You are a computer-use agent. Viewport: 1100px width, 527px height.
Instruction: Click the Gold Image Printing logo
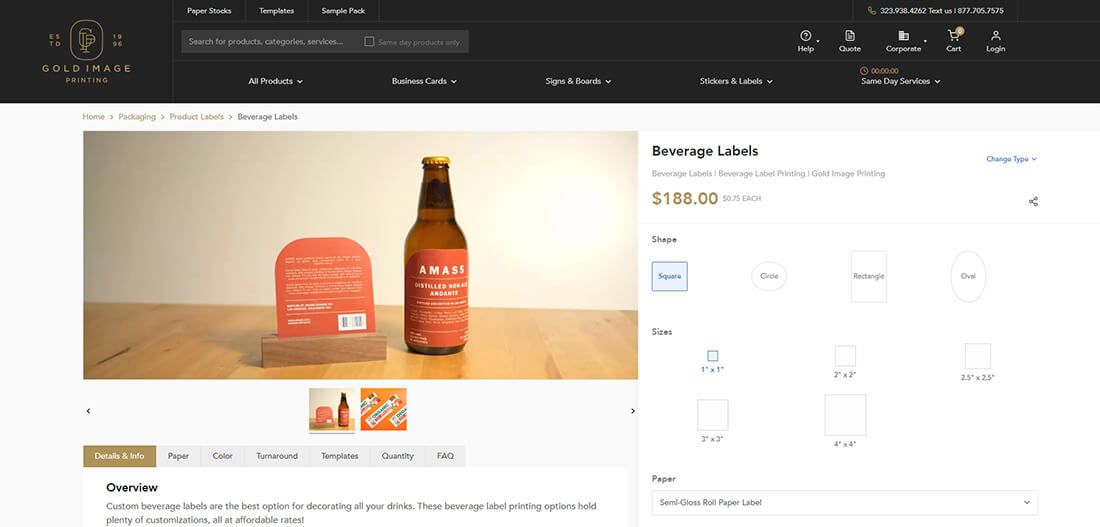[x=86, y=51]
